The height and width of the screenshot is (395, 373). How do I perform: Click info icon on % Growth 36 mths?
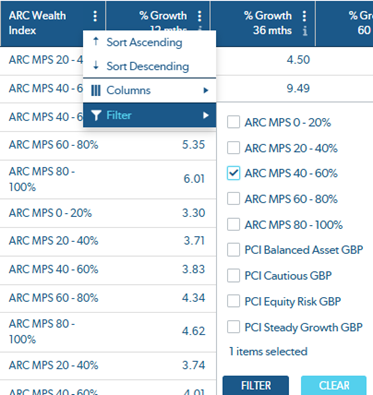click(x=305, y=31)
